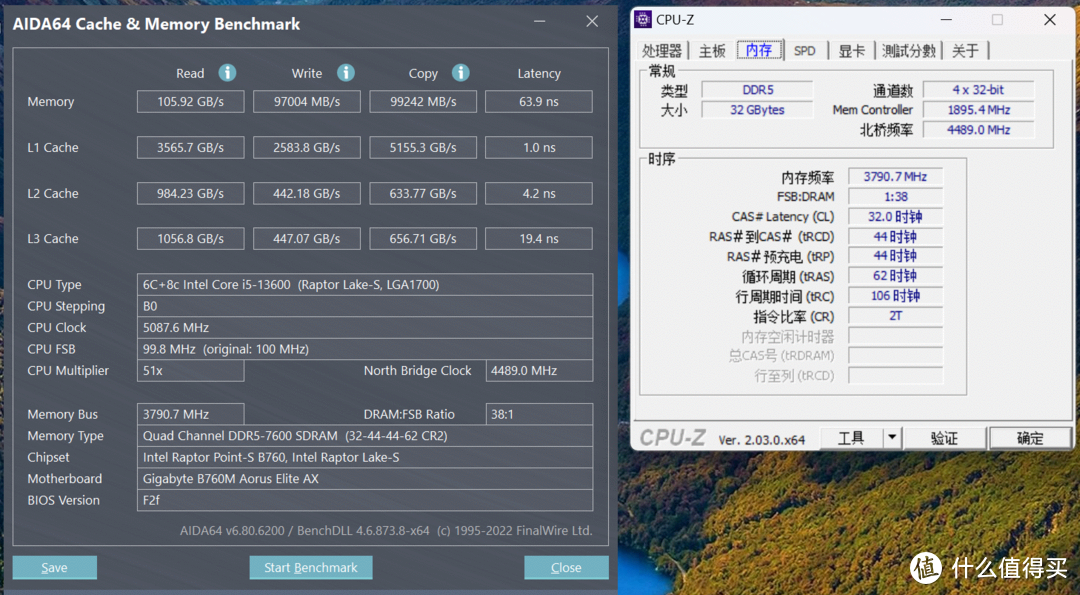Click the empty 行至列 (tRCD) field
The height and width of the screenshot is (595, 1080).
[x=895, y=375]
